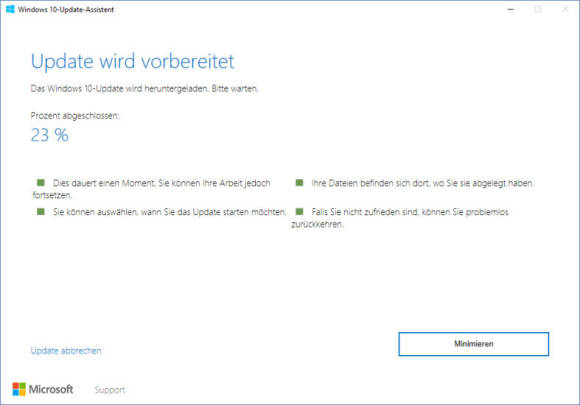Click the 'Bitte warten' download status text
Viewport: 580px width, 405px height.
click(x=235, y=89)
